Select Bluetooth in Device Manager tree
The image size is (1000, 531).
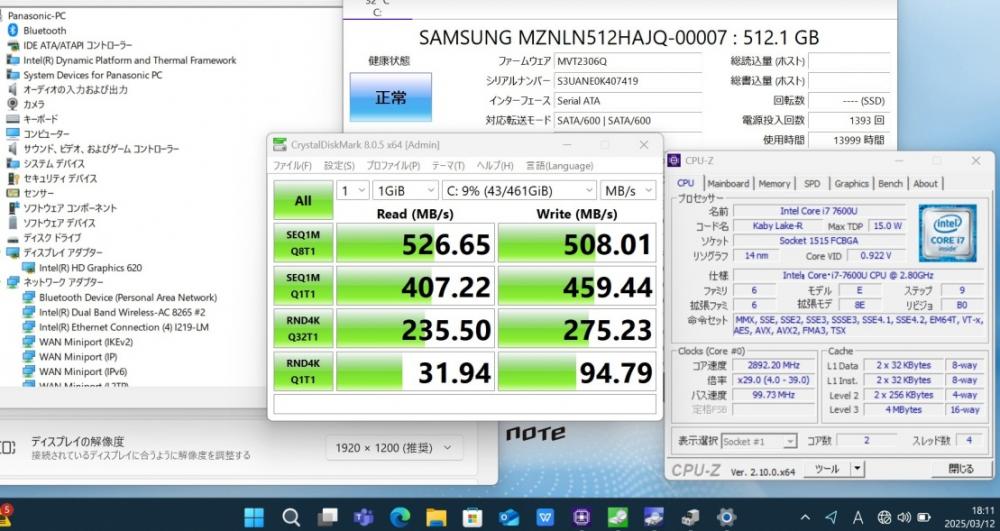(45, 31)
